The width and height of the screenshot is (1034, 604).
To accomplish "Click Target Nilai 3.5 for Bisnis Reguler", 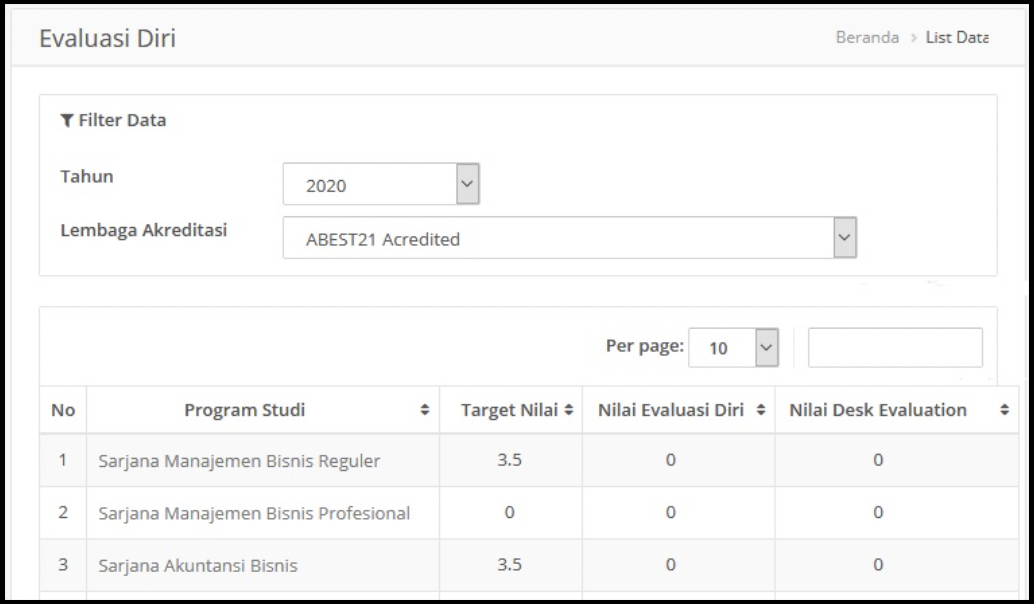I will pos(510,460).
